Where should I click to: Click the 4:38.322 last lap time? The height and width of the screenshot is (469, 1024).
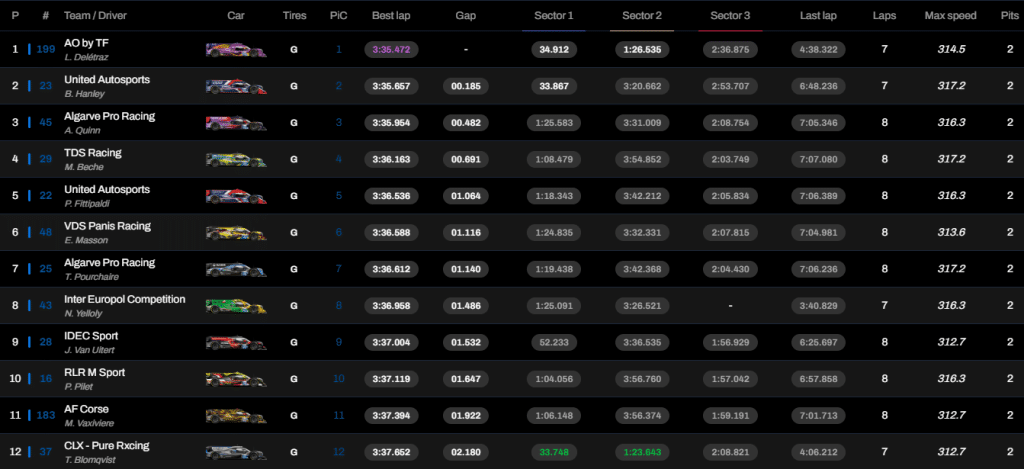click(818, 50)
